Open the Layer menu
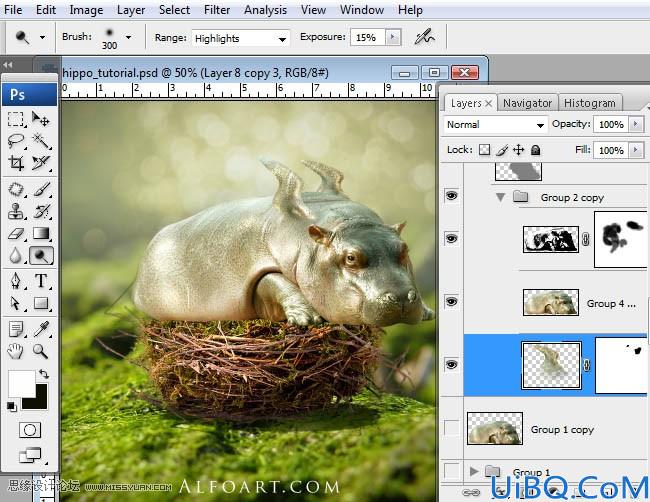Viewport: 650px width, 502px height. (x=131, y=10)
